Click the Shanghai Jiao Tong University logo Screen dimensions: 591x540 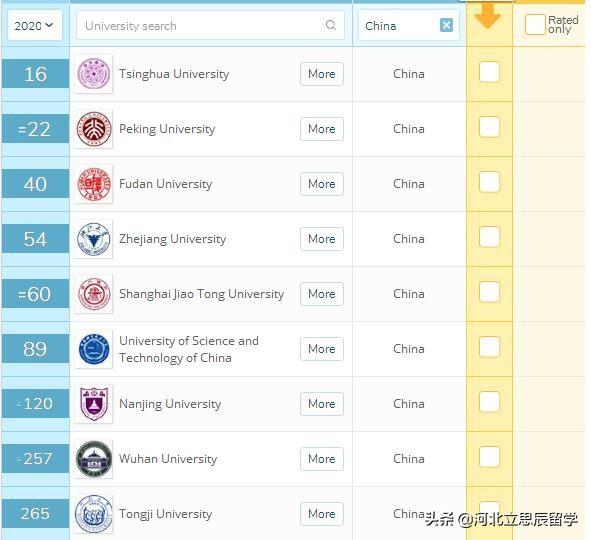pyautogui.click(x=94, y=294)
